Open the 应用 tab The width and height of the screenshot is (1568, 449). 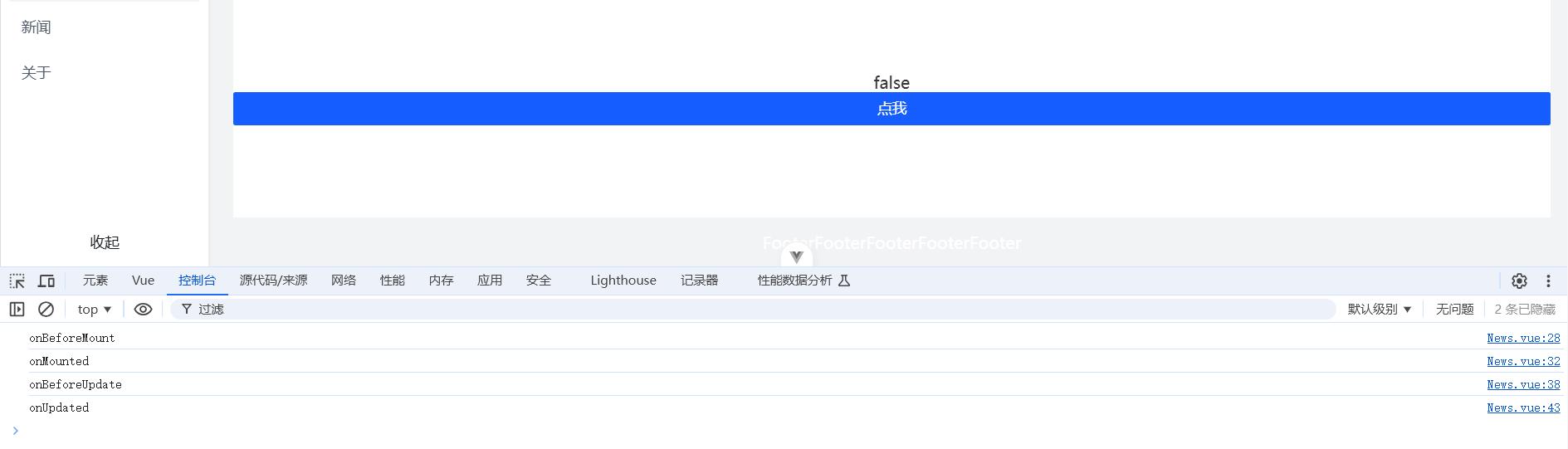490,281
